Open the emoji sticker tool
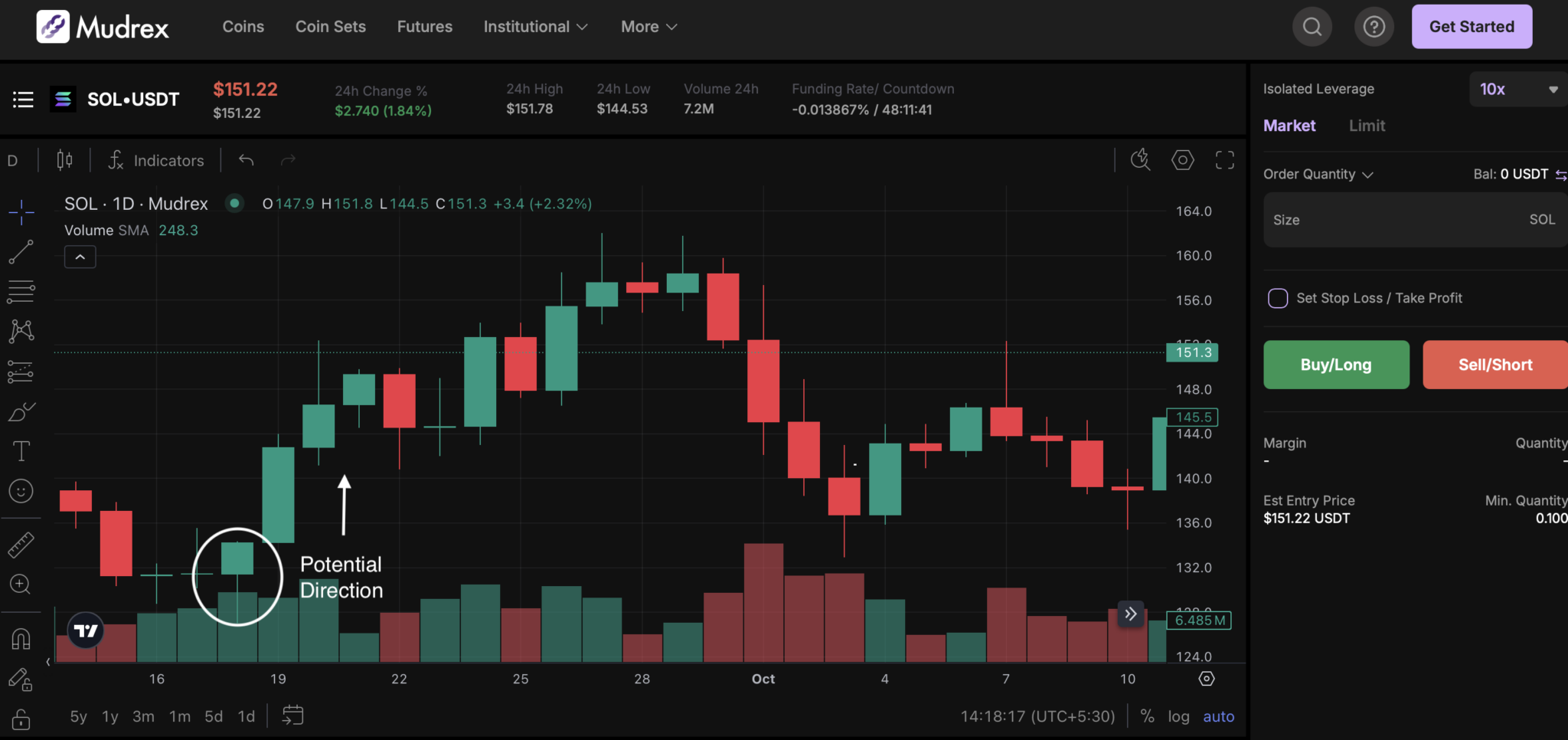Screen dimensions: 1568x740 (x=21, y=491)
